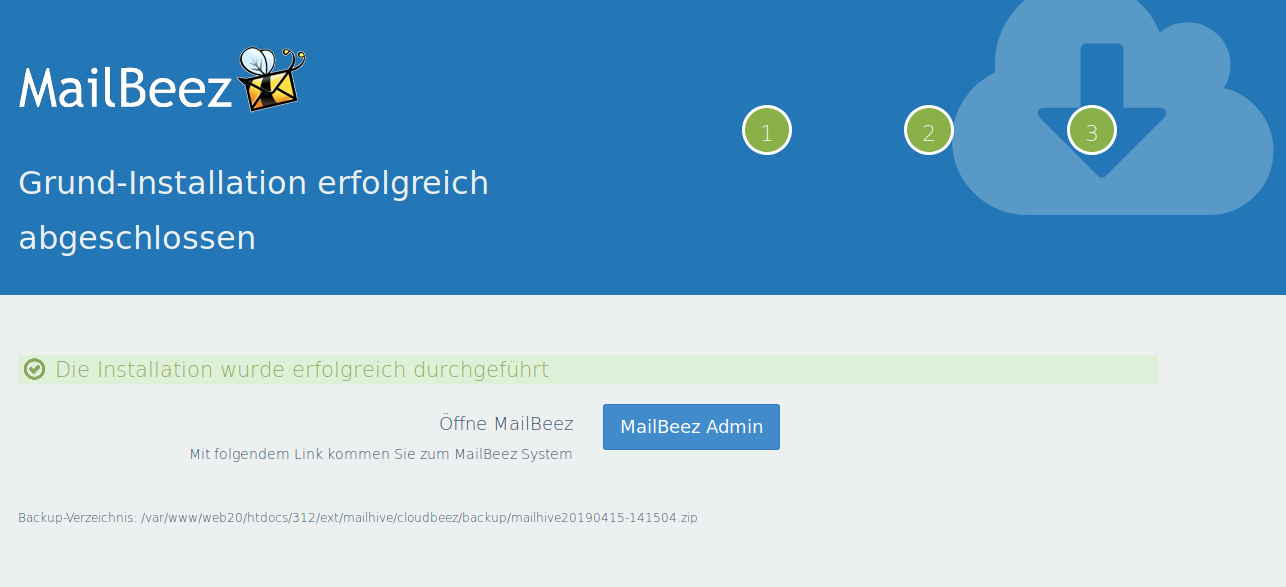Select installation step 2 circle
The image size is (1286, 587).
929,131
